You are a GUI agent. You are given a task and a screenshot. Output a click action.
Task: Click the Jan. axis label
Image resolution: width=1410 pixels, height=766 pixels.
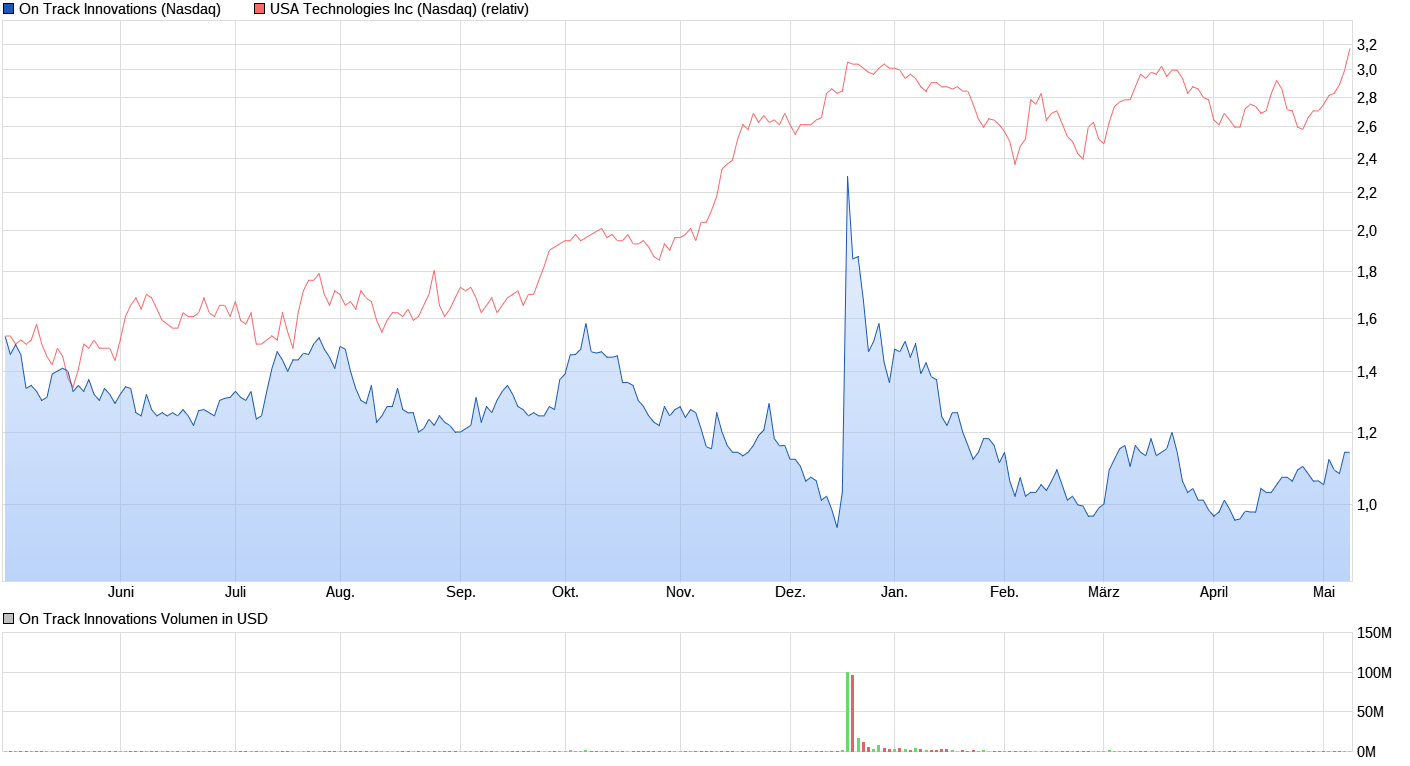click(895, 592)
